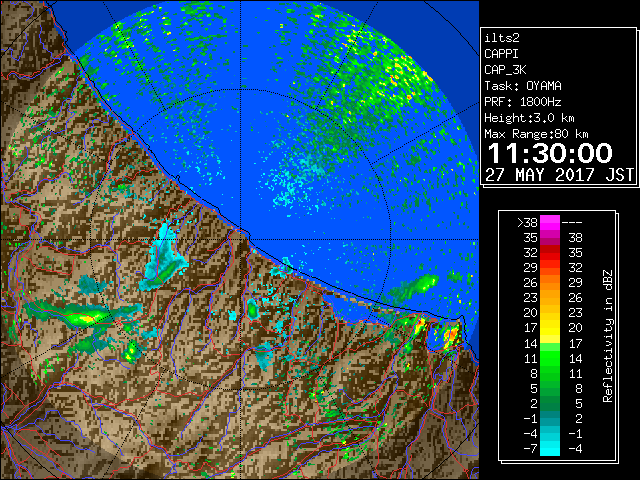This screenshot has width=640, height=480.
Task: Select the 'Height:3.0 km' text
Action: tap(529, 118)
